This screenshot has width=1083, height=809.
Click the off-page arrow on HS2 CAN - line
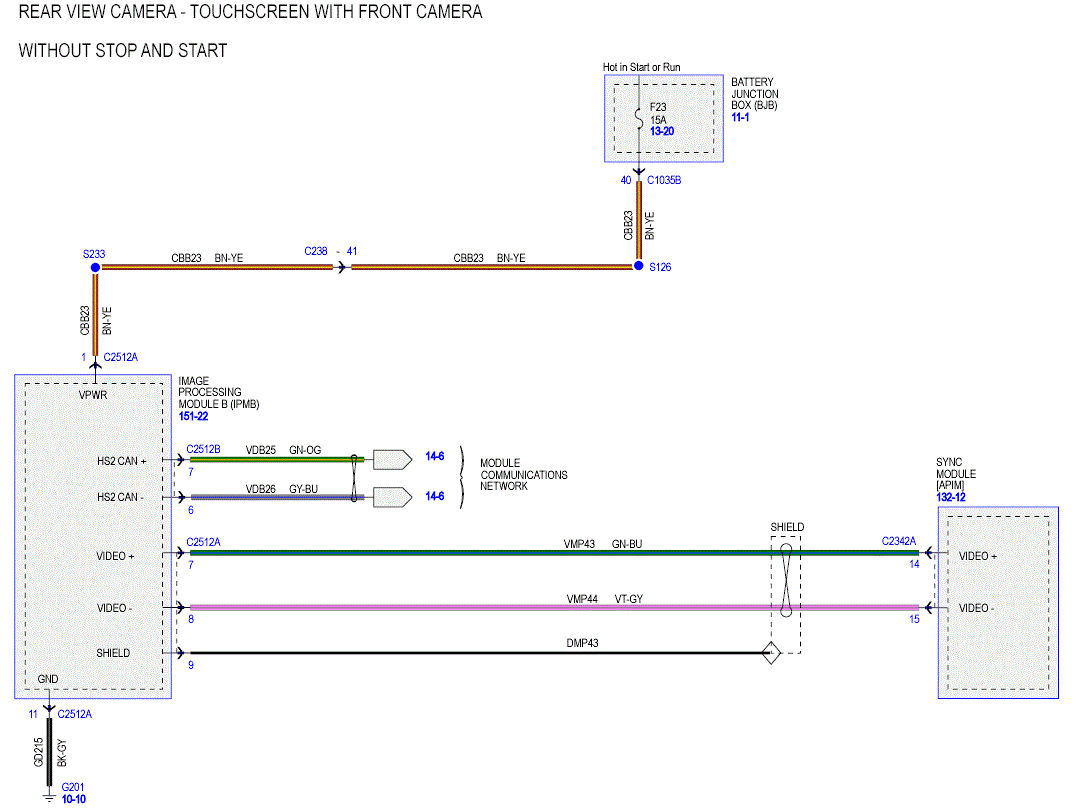pyautogui.click(x=392, y=497)
